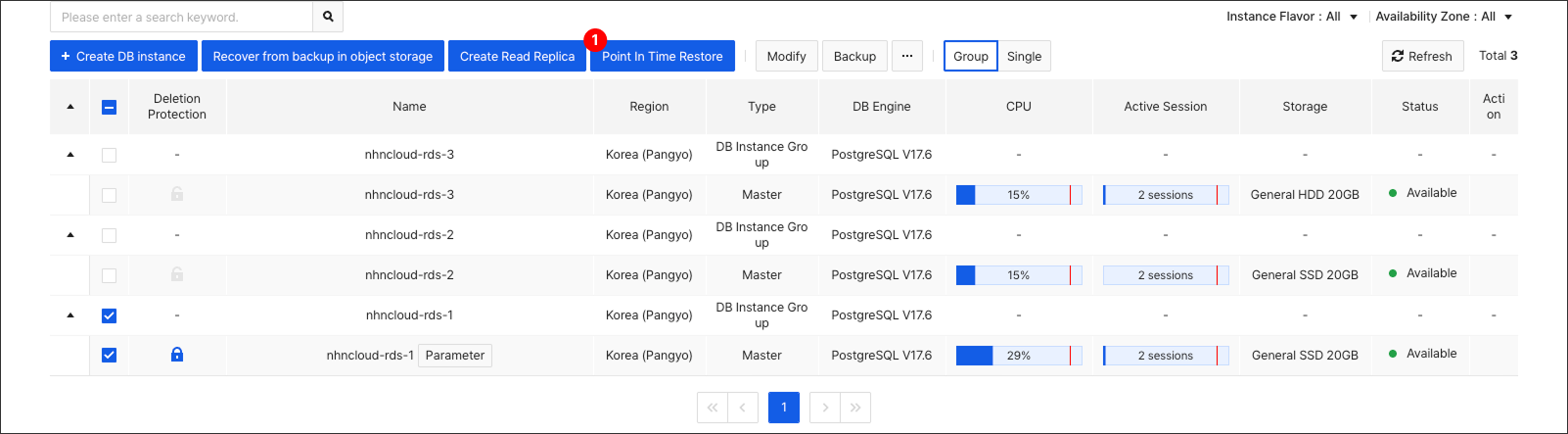The height and width of the screenshot is (434, 1568).
Task: Click the magnifier search icon
Action: (328, 17)
